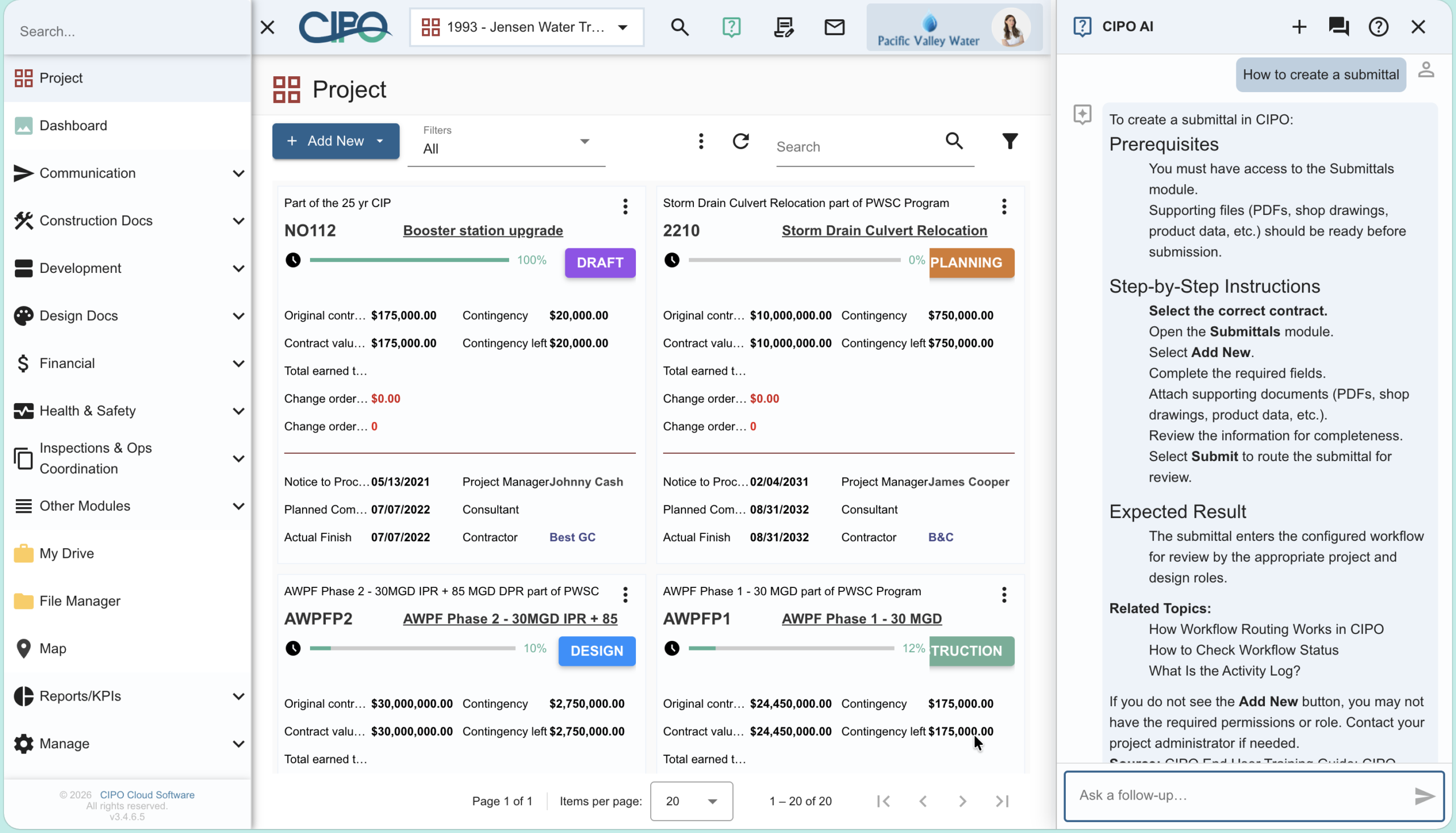Open My Drive in the sidebar
The image size is (1456, 833).
pos(127,554)
